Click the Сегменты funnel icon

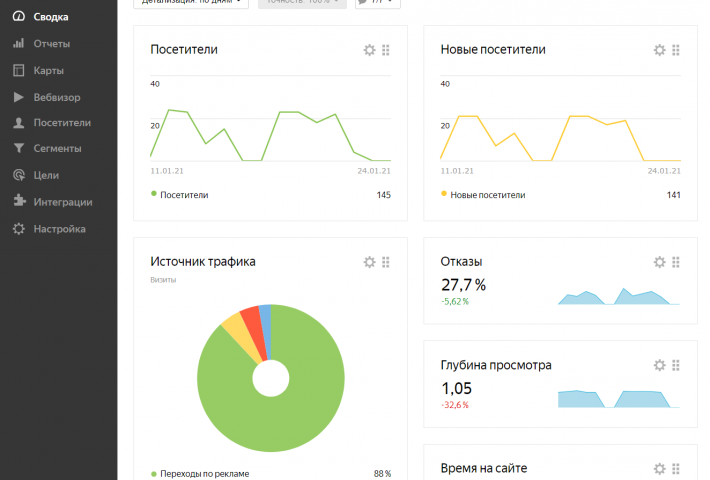[x=19, y=148]
